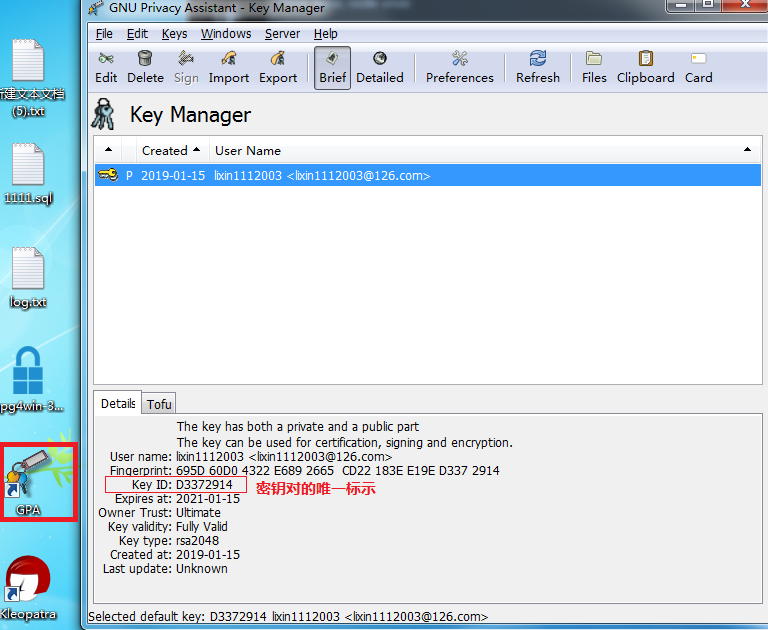Open the File menu
768x630 pixels.
pyautogui.click(x=104, y=34)
